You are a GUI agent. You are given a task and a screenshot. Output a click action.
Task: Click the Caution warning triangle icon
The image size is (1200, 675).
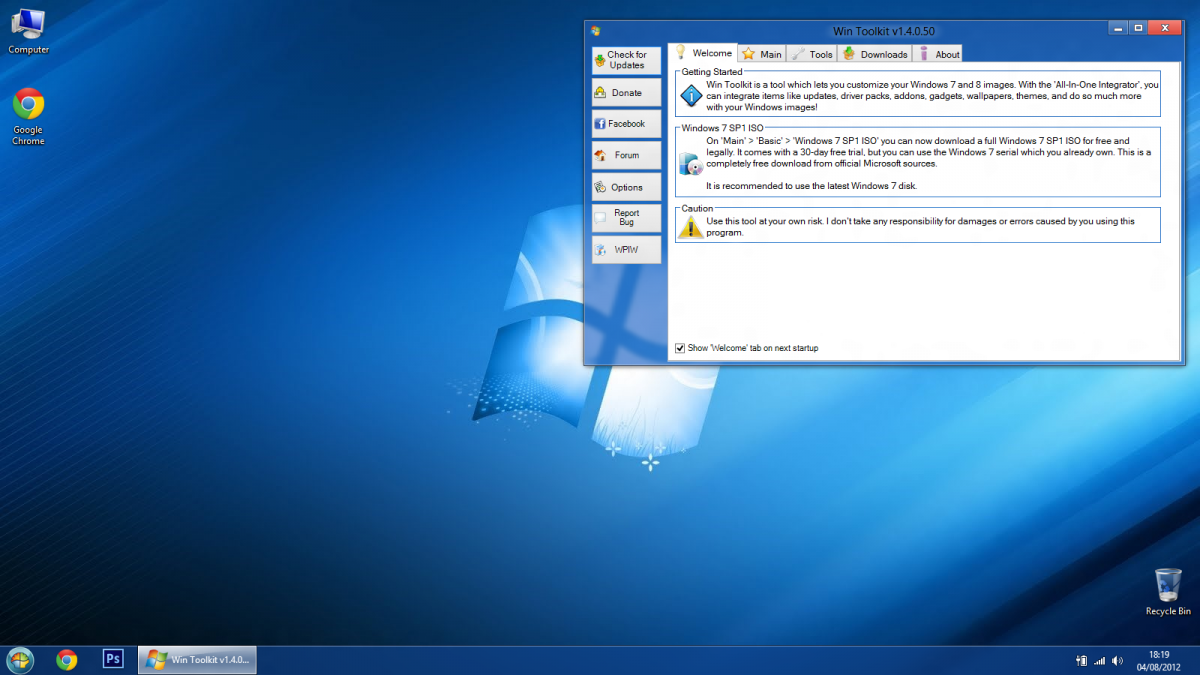click(x=690, y=227)
